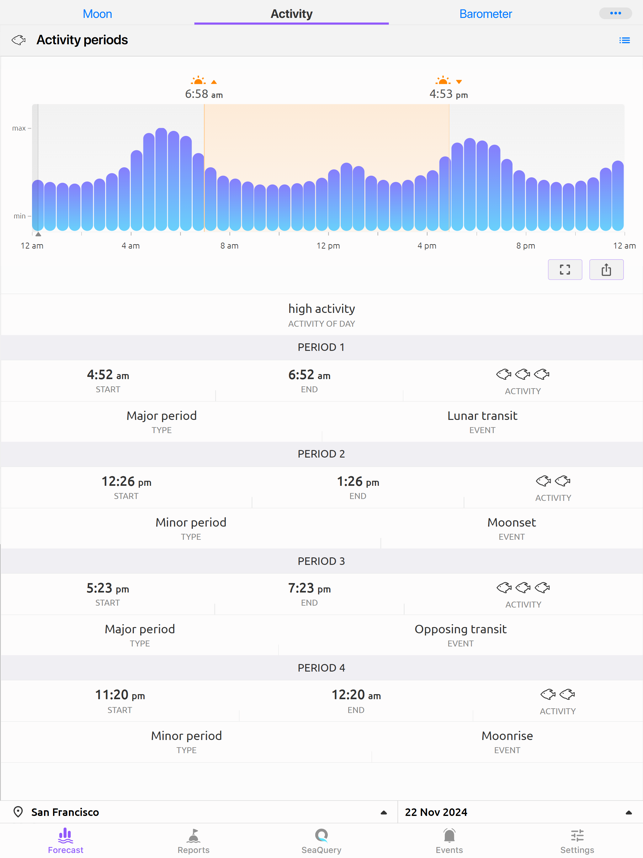Open SeaQuery search

click(321, 840)
